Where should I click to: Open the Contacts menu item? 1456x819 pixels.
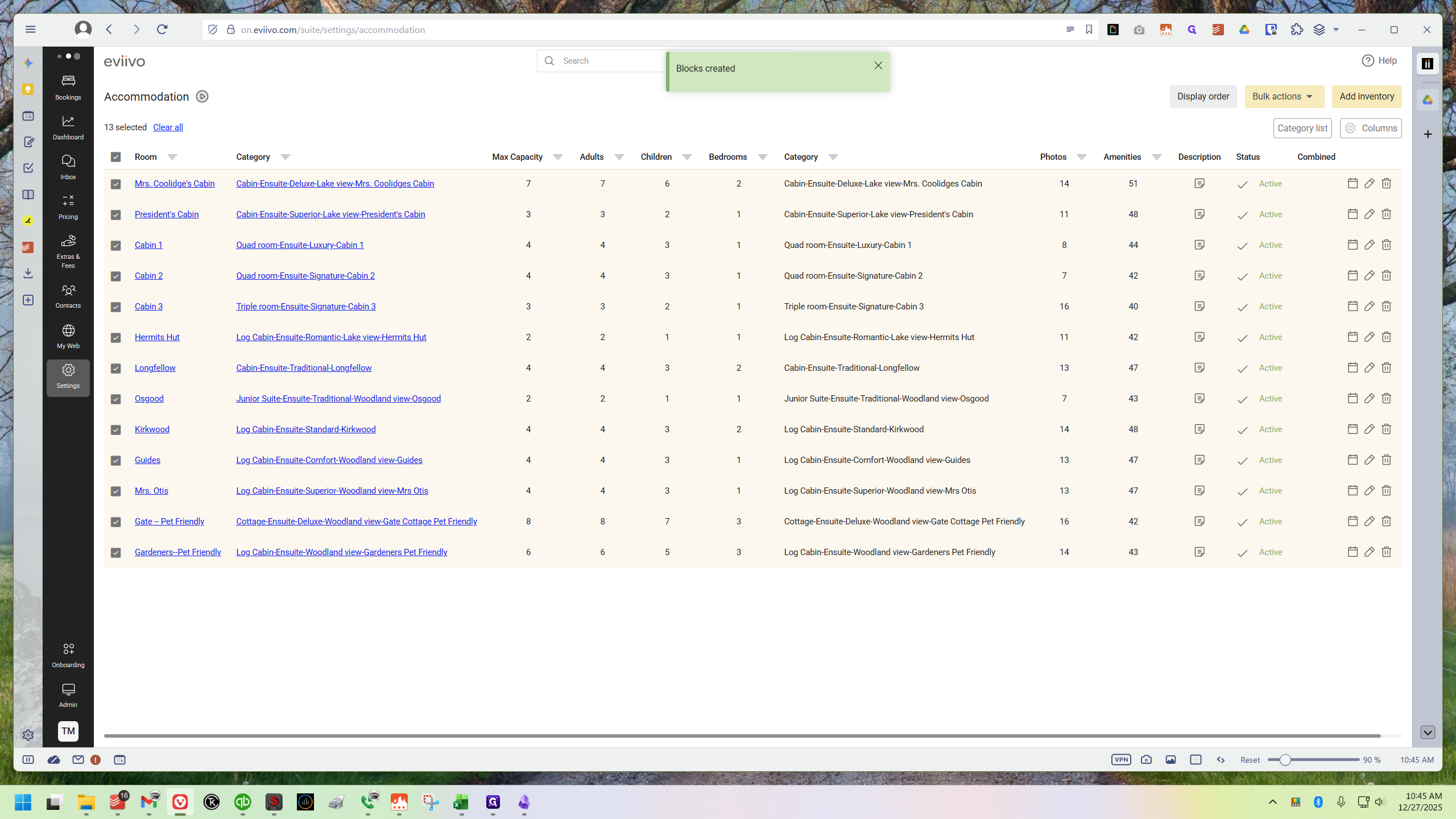point(68,296)
